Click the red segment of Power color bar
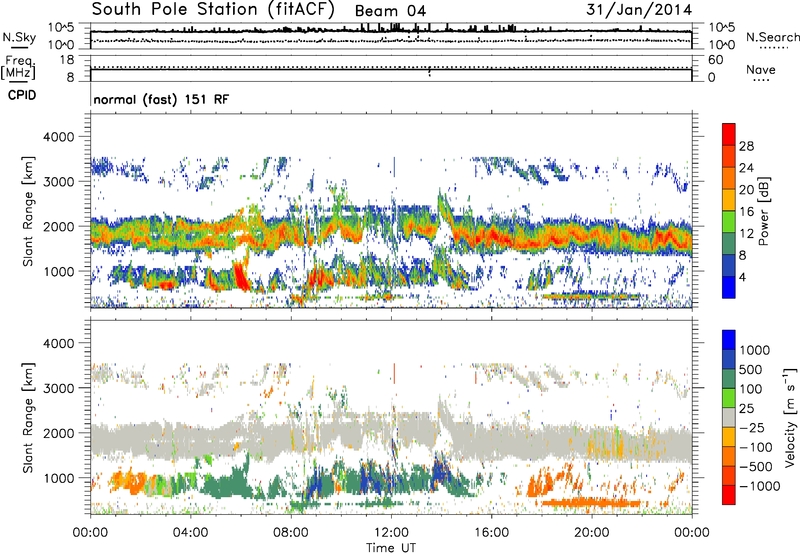The image size is (800, 554). point(729,134)
